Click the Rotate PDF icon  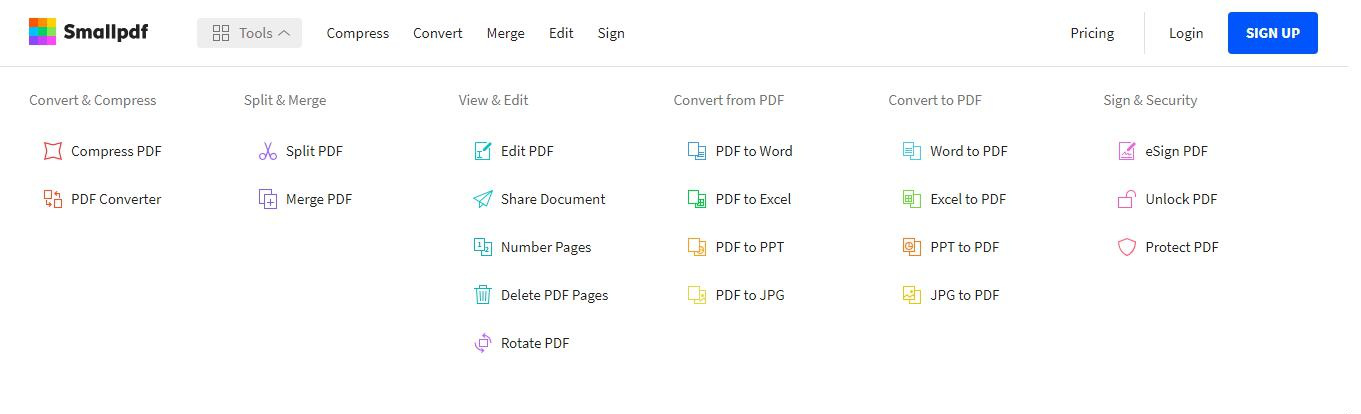click(x=483, y=343)
